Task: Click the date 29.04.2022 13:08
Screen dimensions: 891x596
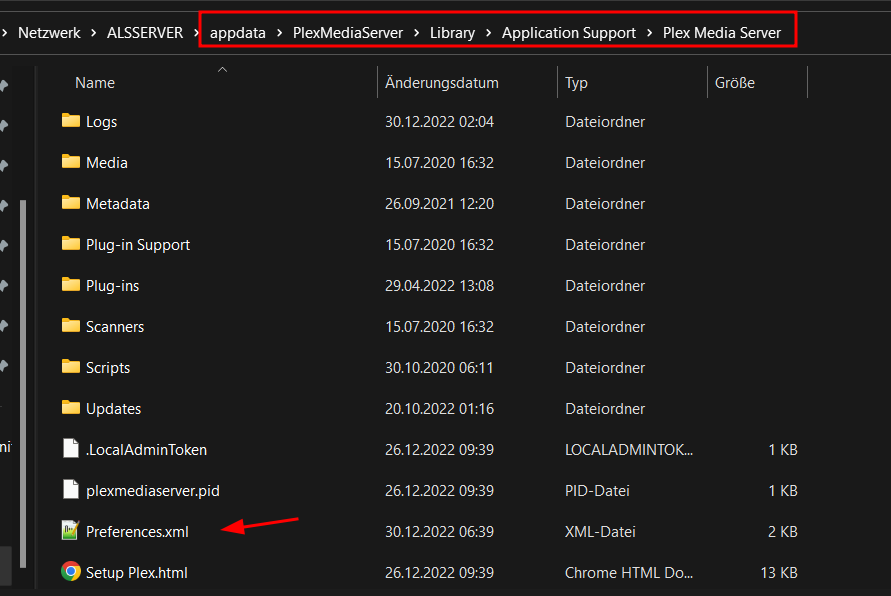Action: click(439, 286)
